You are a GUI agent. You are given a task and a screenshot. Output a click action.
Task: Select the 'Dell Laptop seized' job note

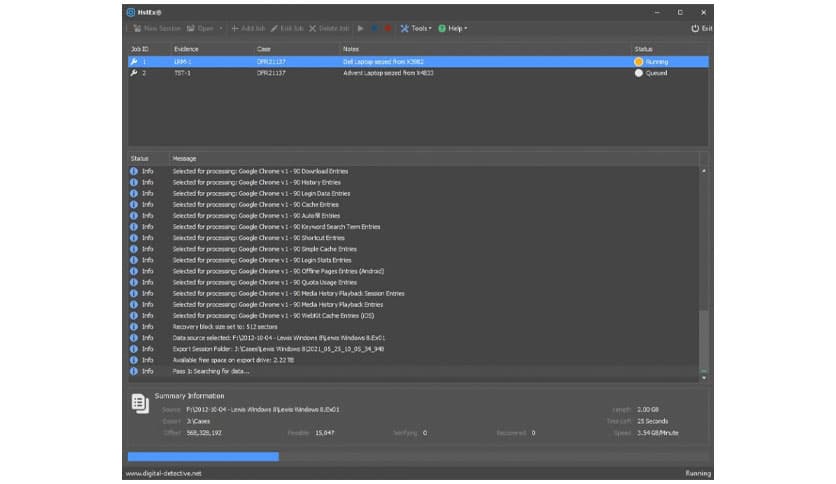pos(383,62)
